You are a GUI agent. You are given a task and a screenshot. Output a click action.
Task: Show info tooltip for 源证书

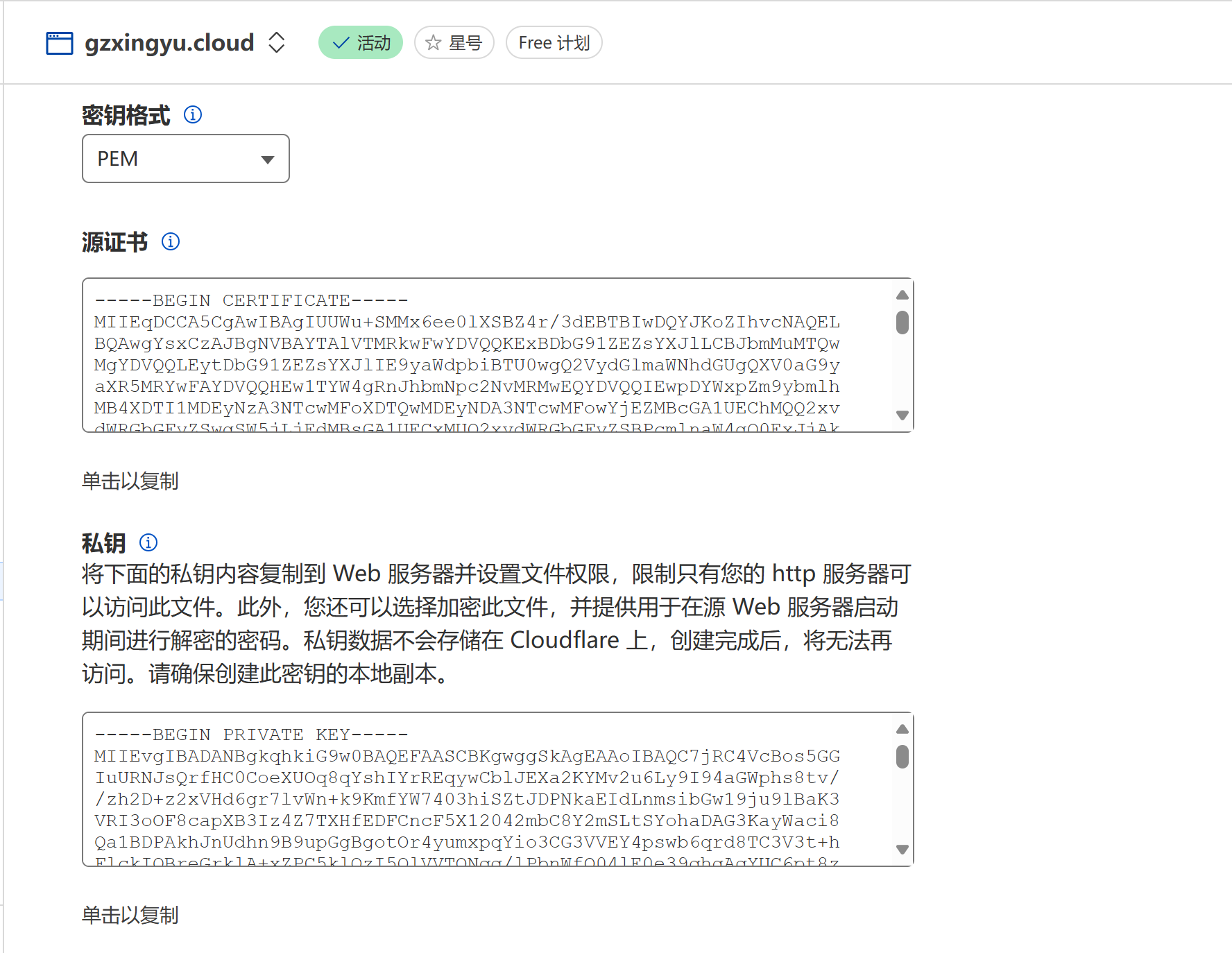pyautogui.click(x=171, y=241)
